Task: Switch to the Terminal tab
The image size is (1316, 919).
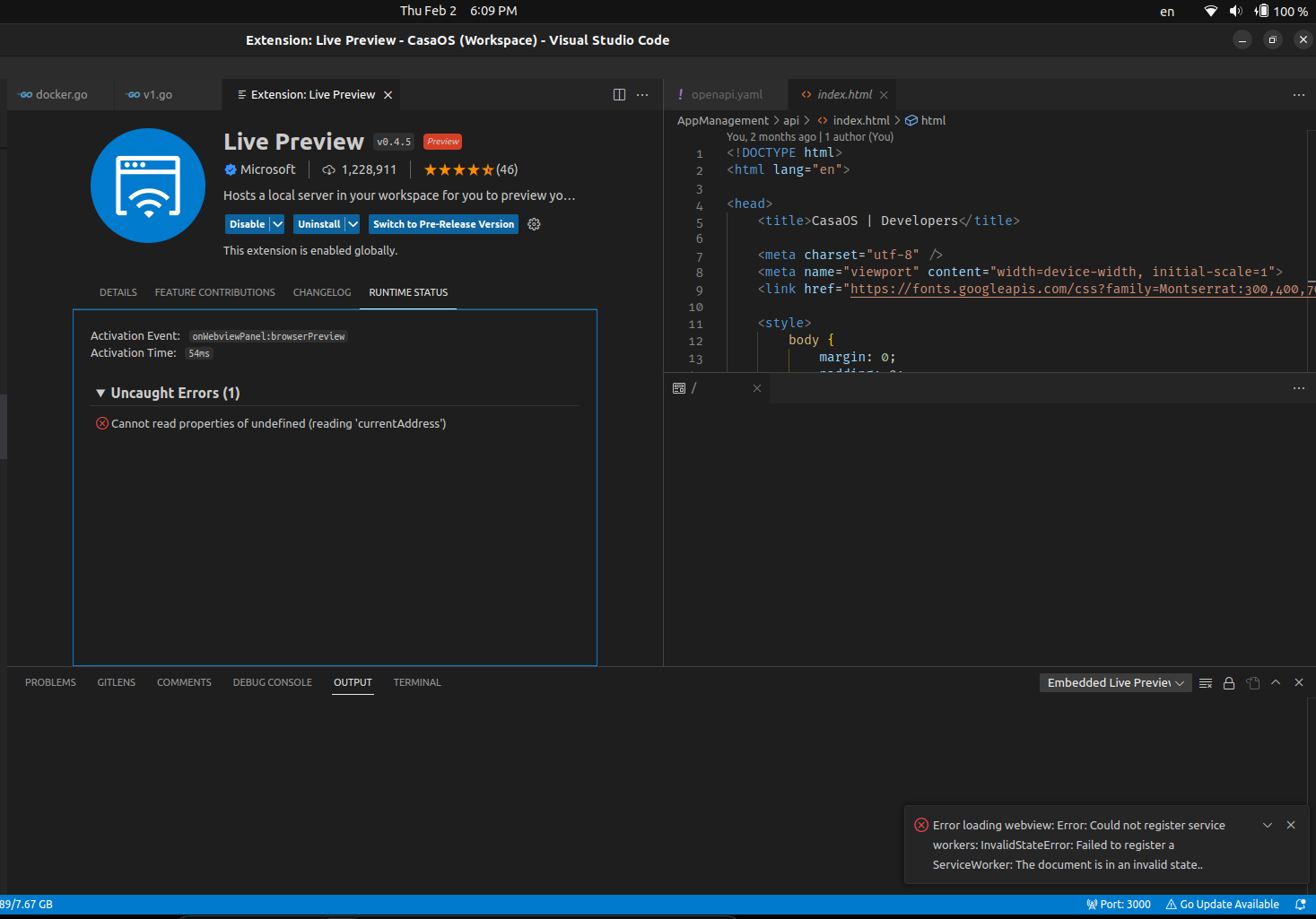Action: pyautogui.click(x=416, y=682)
